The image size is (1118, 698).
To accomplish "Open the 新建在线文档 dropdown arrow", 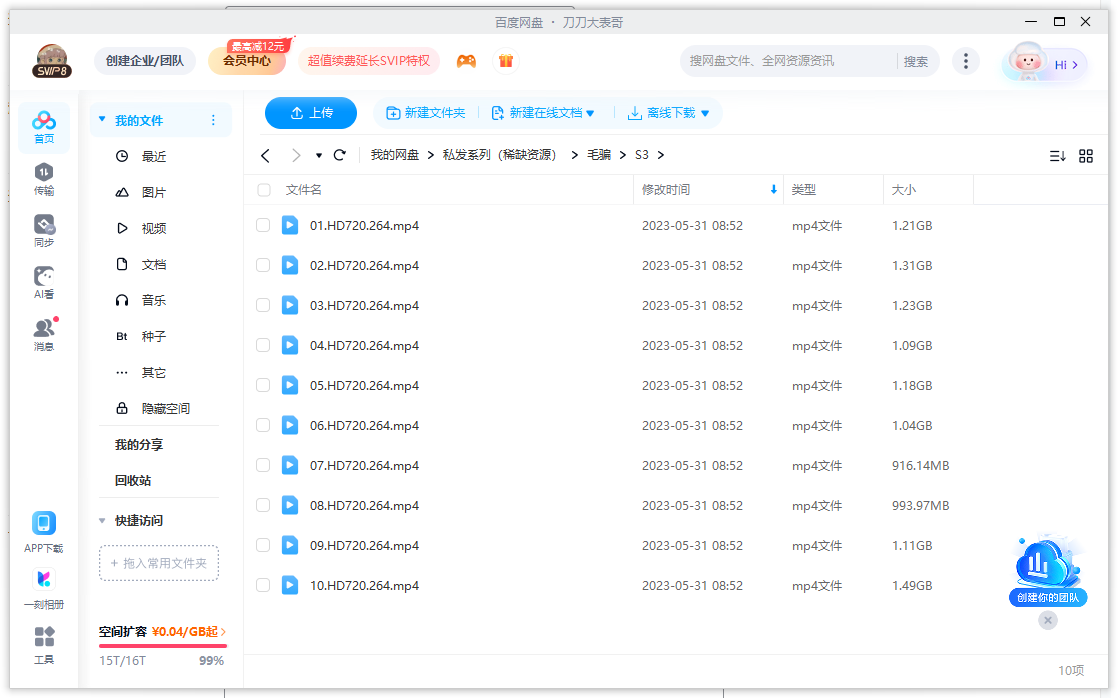I will [590, 113].
